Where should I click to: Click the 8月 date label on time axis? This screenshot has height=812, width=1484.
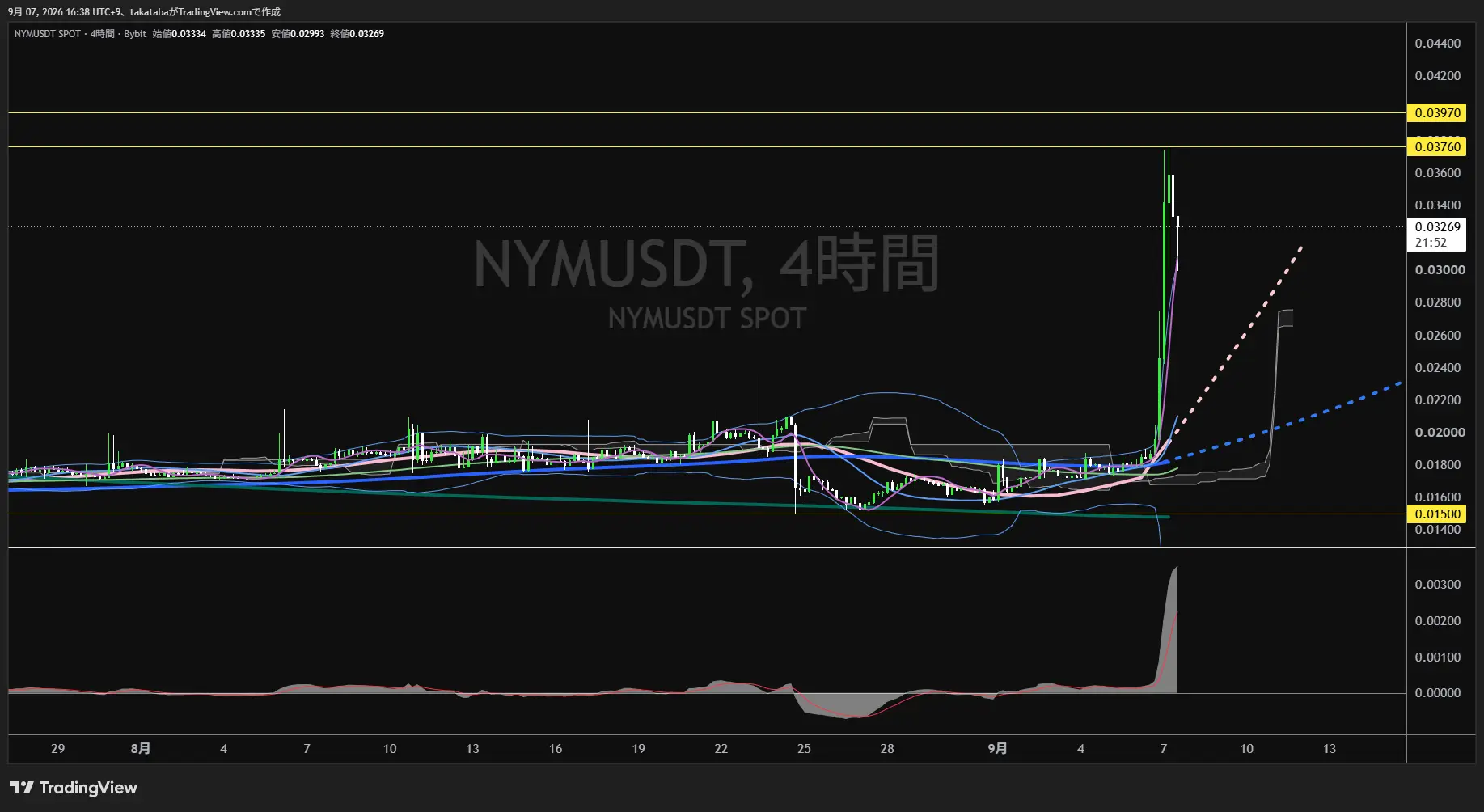[141, 749]
